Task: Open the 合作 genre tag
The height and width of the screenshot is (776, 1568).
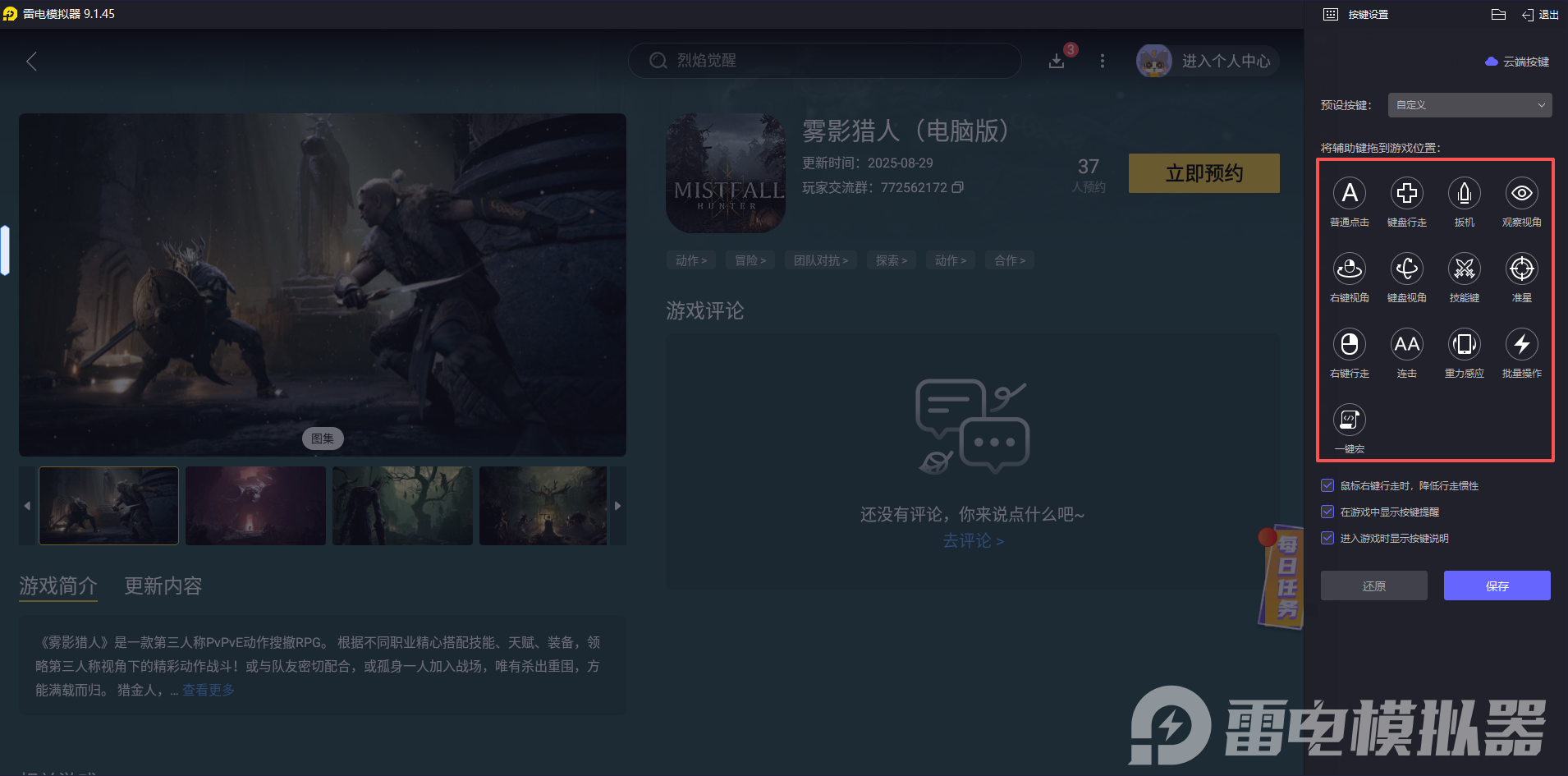Action: [x=1010, y=260]
